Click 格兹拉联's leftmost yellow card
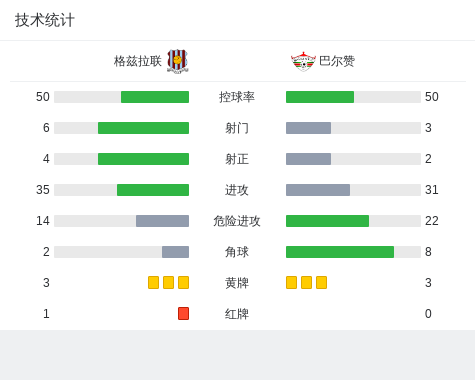Screen dimensions: 475x380 pyautogui.click(x=153, y=283)
